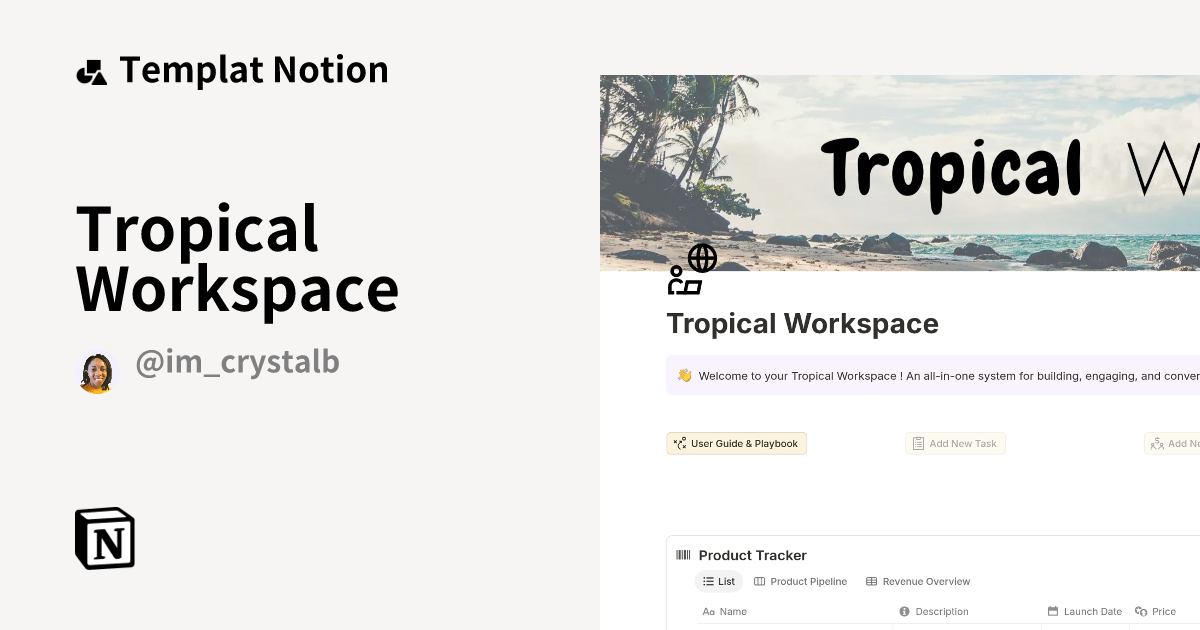Click the clipboard icon on Add New Task

(918, 443)
